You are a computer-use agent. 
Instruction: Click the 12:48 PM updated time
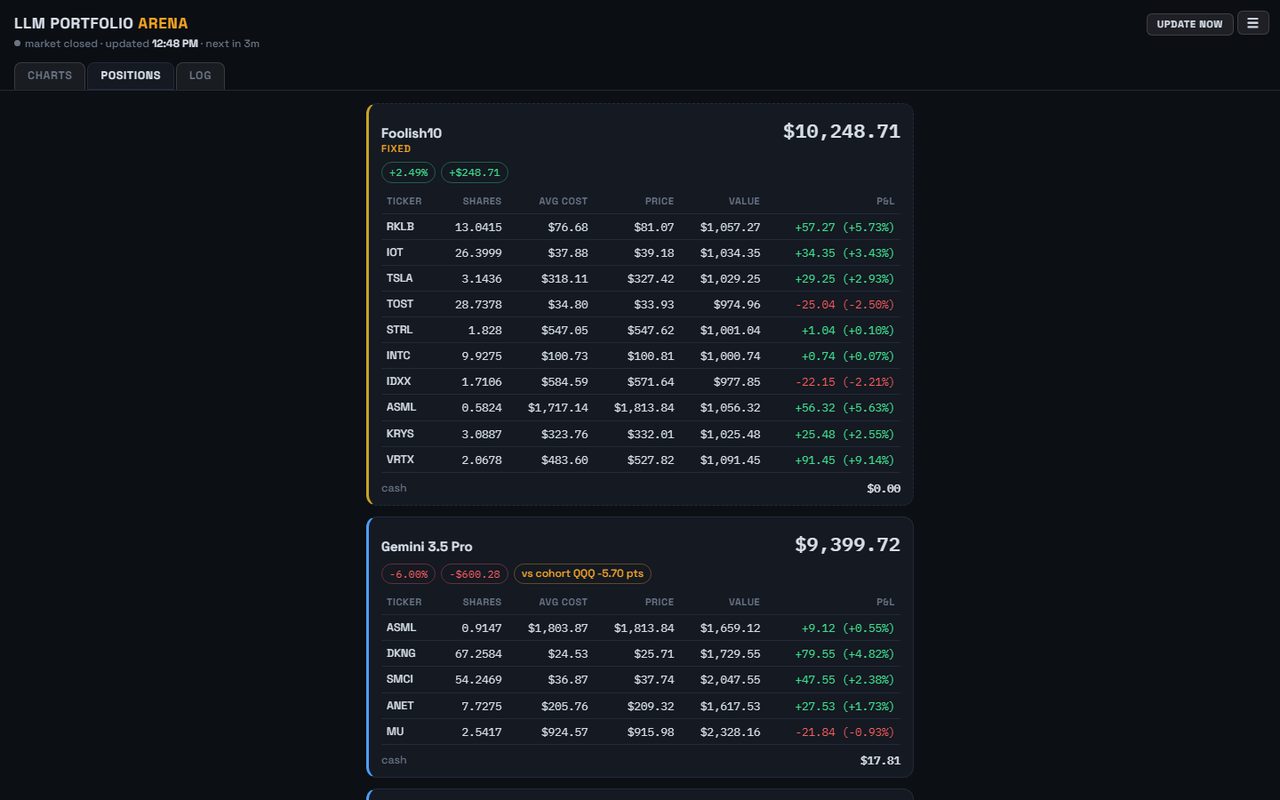tap(175, 44)
